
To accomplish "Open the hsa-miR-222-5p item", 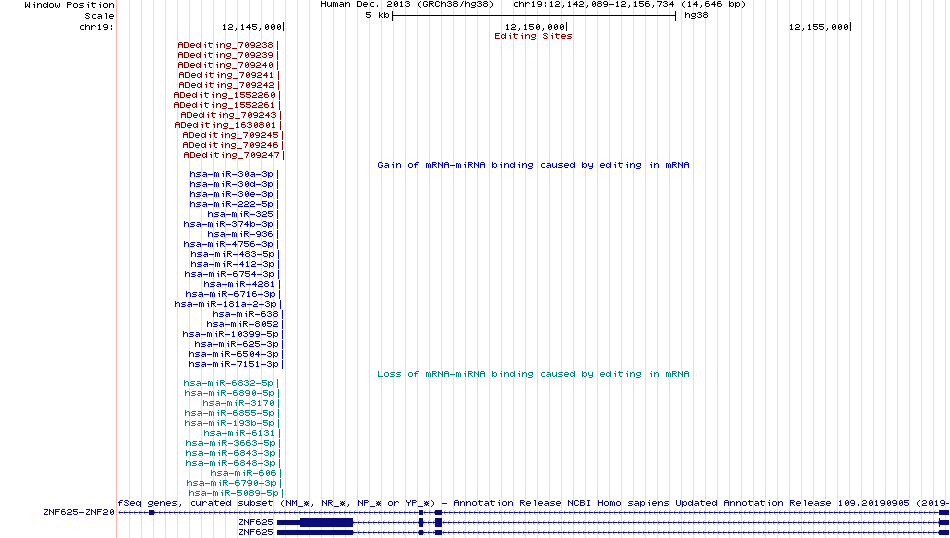I will [231, 204].
